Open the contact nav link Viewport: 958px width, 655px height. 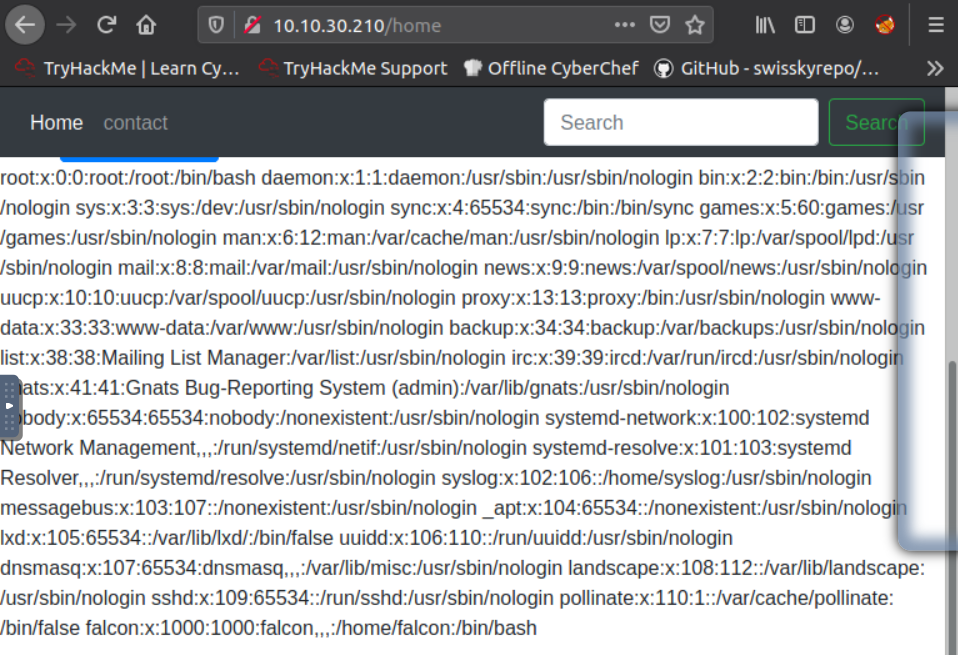(136, 123)
